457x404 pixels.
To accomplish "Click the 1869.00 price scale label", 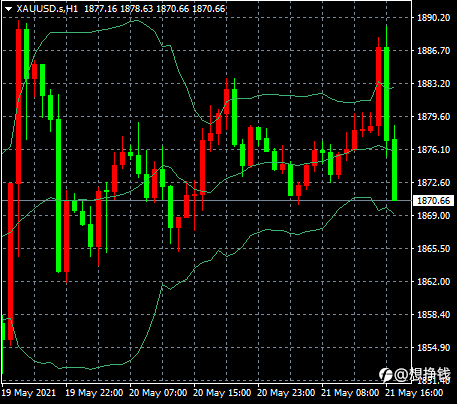I will (433, 216).
